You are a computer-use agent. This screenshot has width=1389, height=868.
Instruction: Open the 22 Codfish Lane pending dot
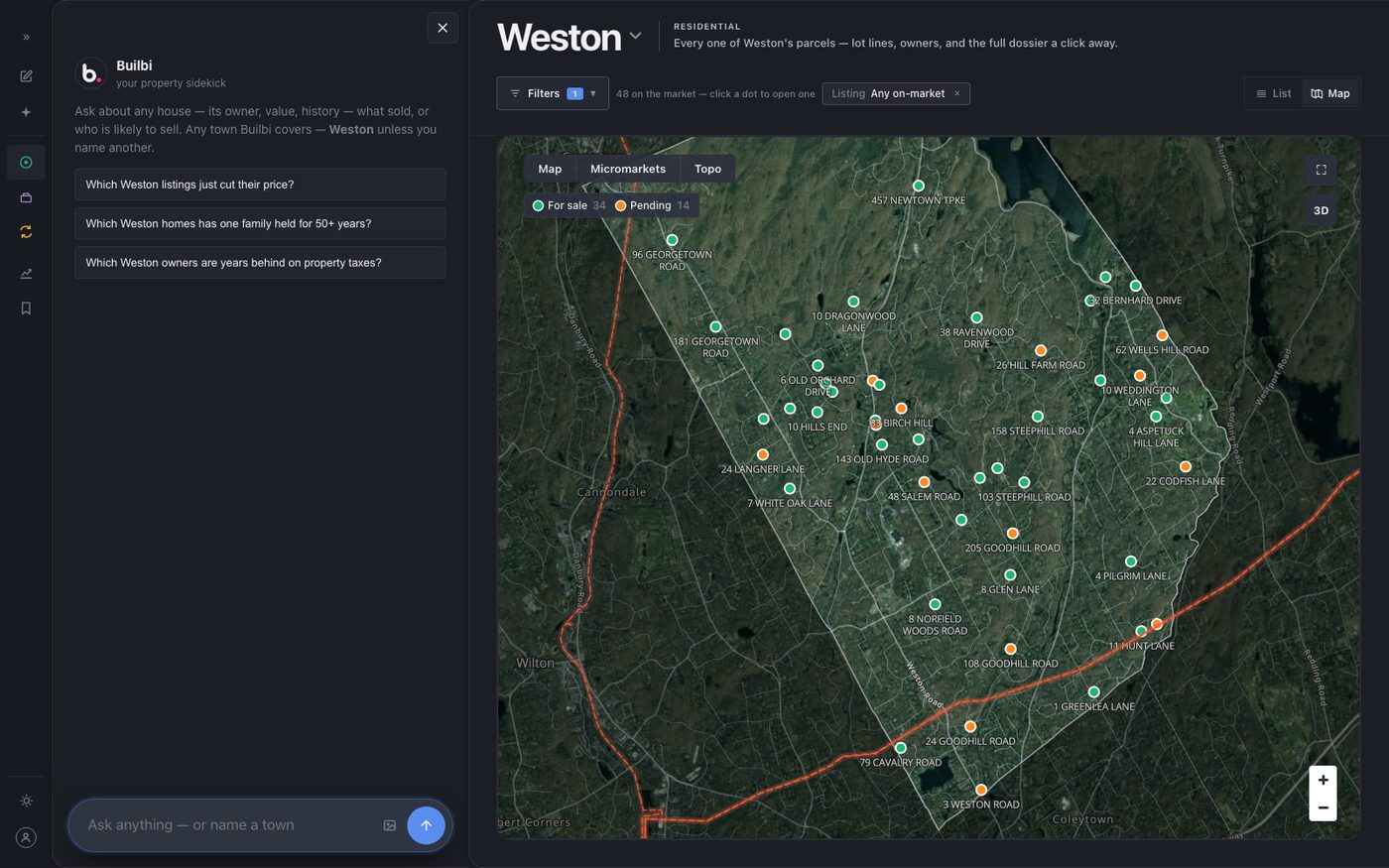[1185, 466]
